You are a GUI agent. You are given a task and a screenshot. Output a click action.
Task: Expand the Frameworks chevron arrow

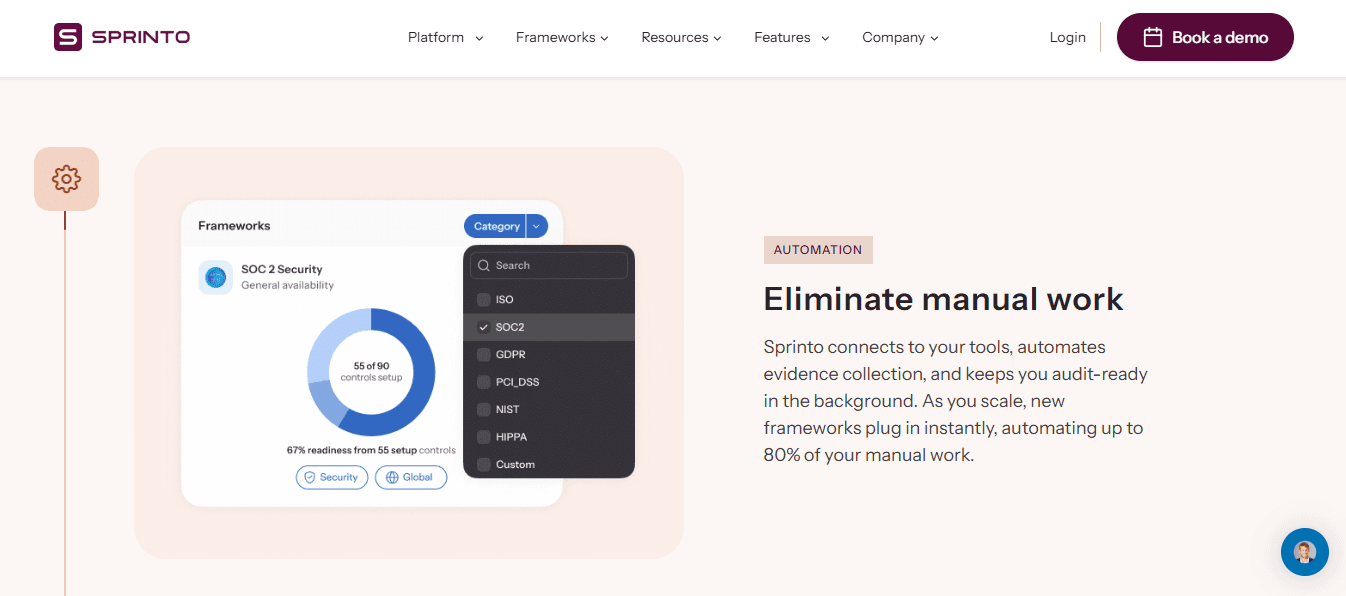point(604,38)
